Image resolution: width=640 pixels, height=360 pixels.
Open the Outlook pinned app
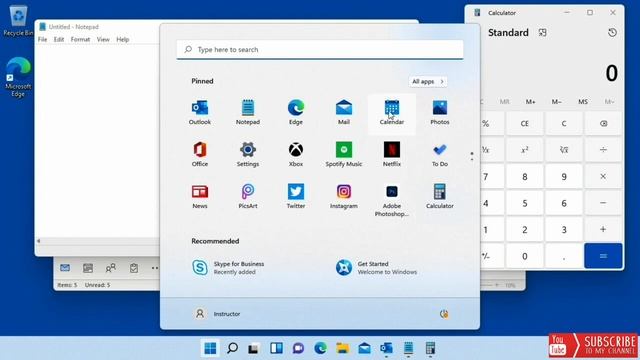(x=200, y=113)
